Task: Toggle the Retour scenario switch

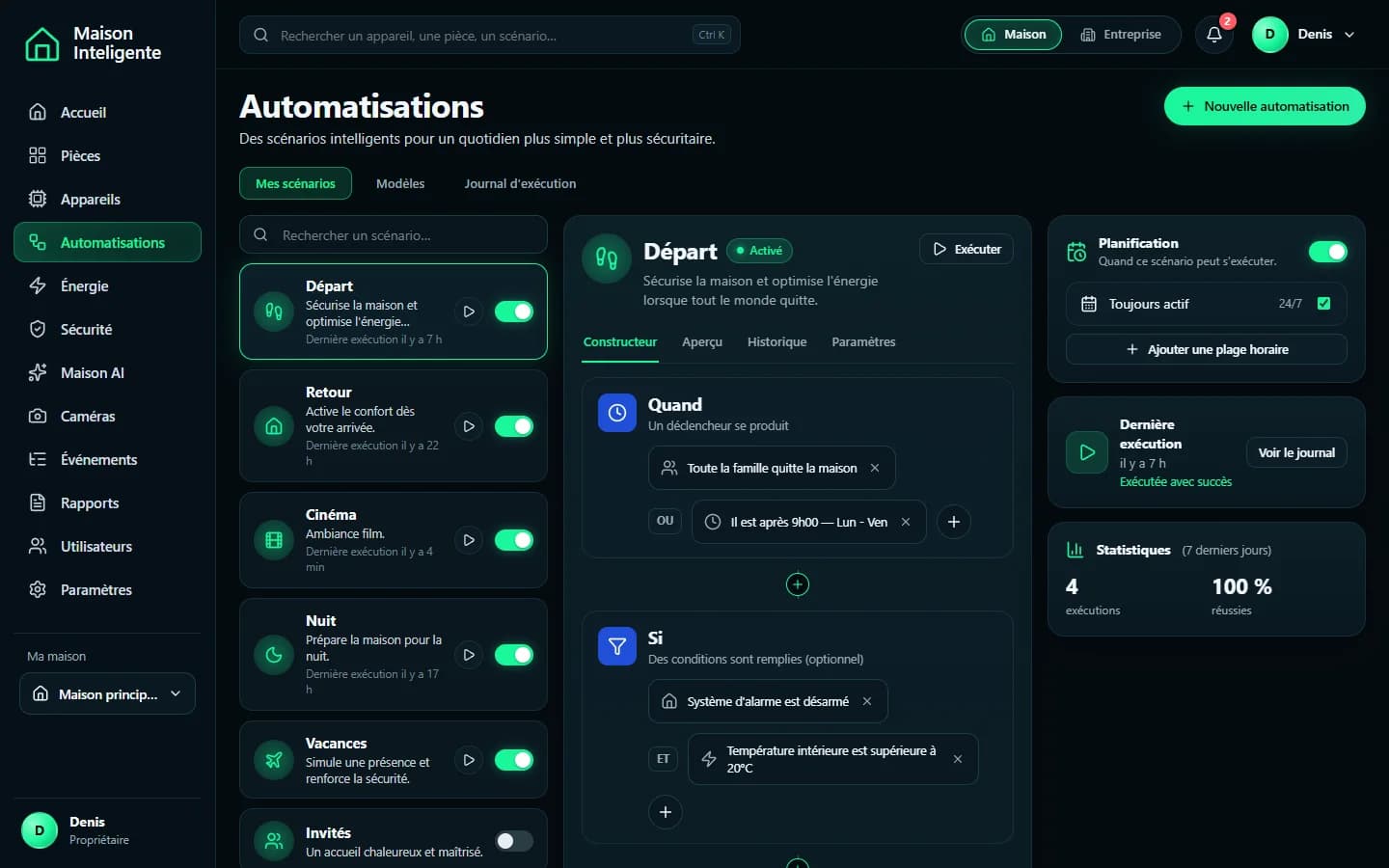Action: click(x=514, y=426)
